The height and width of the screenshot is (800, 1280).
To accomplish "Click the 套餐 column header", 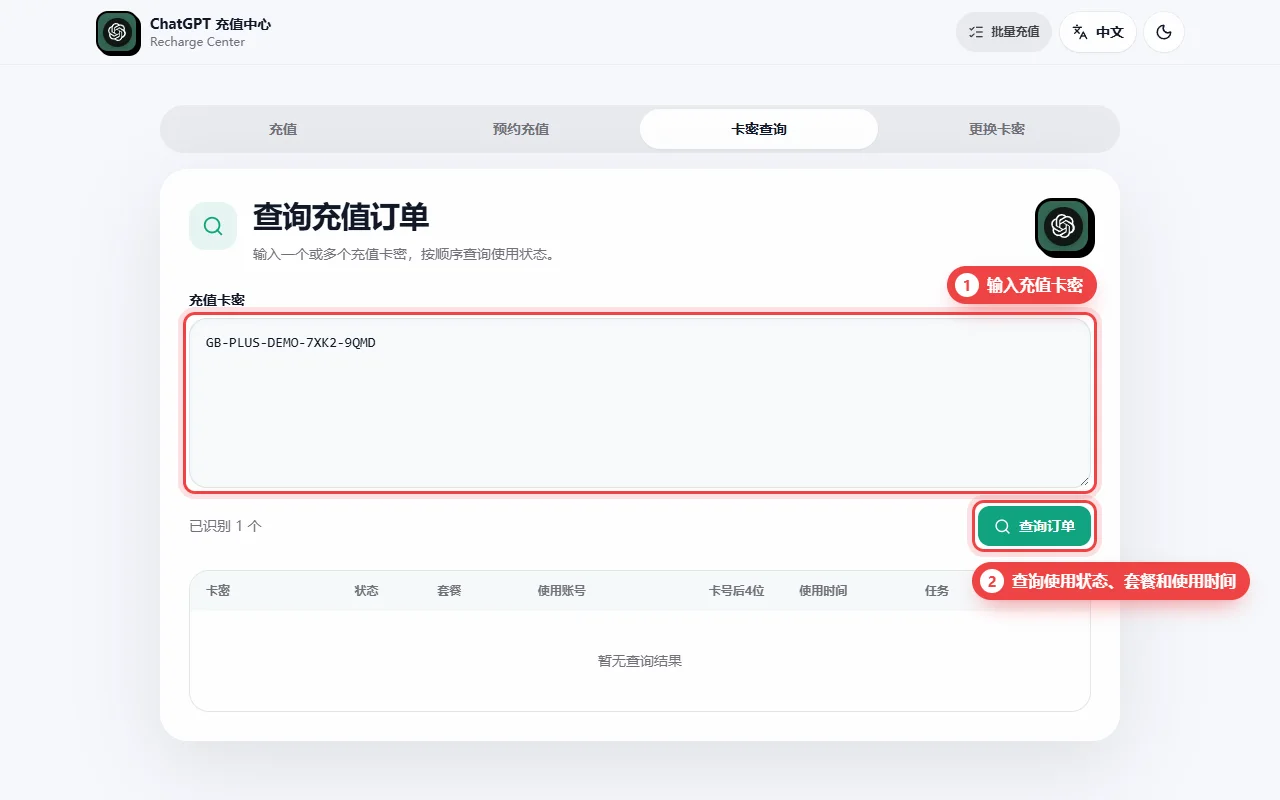I will point(449,591).
